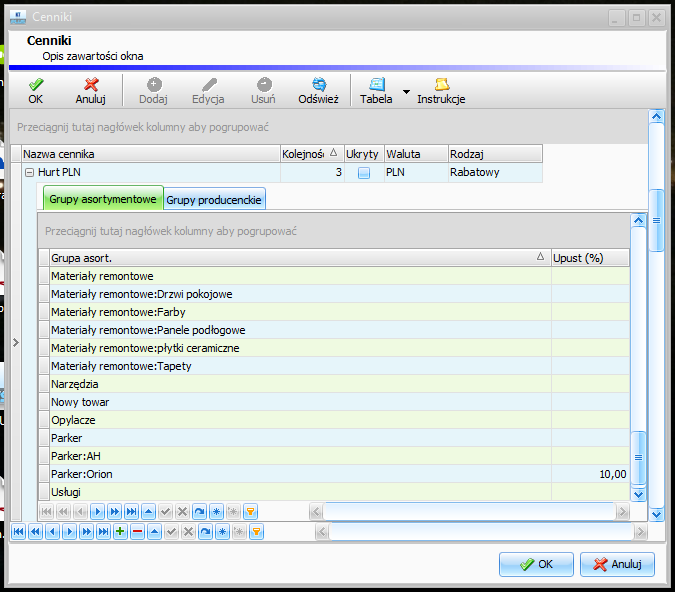Switch to the Grupy producenckie tab
The height and width of the screenshot is (592, 675).
(214, 200)
